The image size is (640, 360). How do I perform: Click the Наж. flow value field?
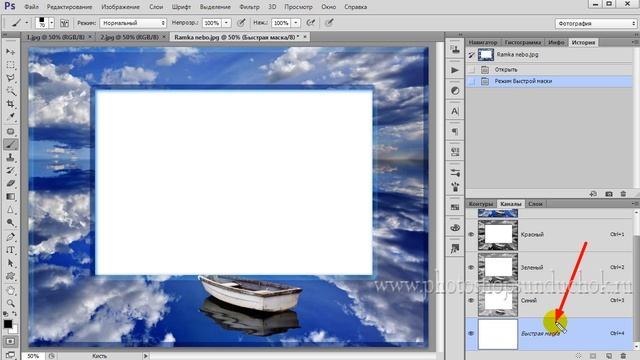281,23
